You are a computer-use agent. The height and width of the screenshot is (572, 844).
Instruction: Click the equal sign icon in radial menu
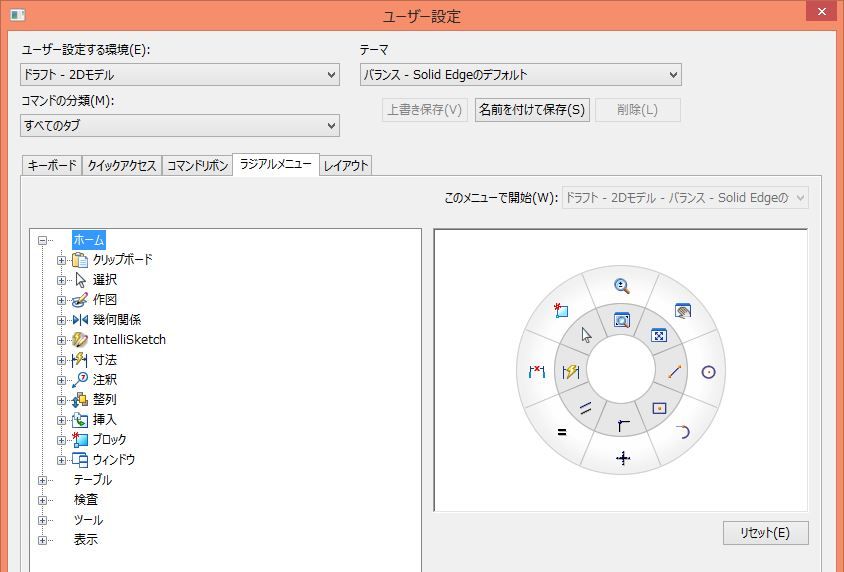(x=561, y=432)
